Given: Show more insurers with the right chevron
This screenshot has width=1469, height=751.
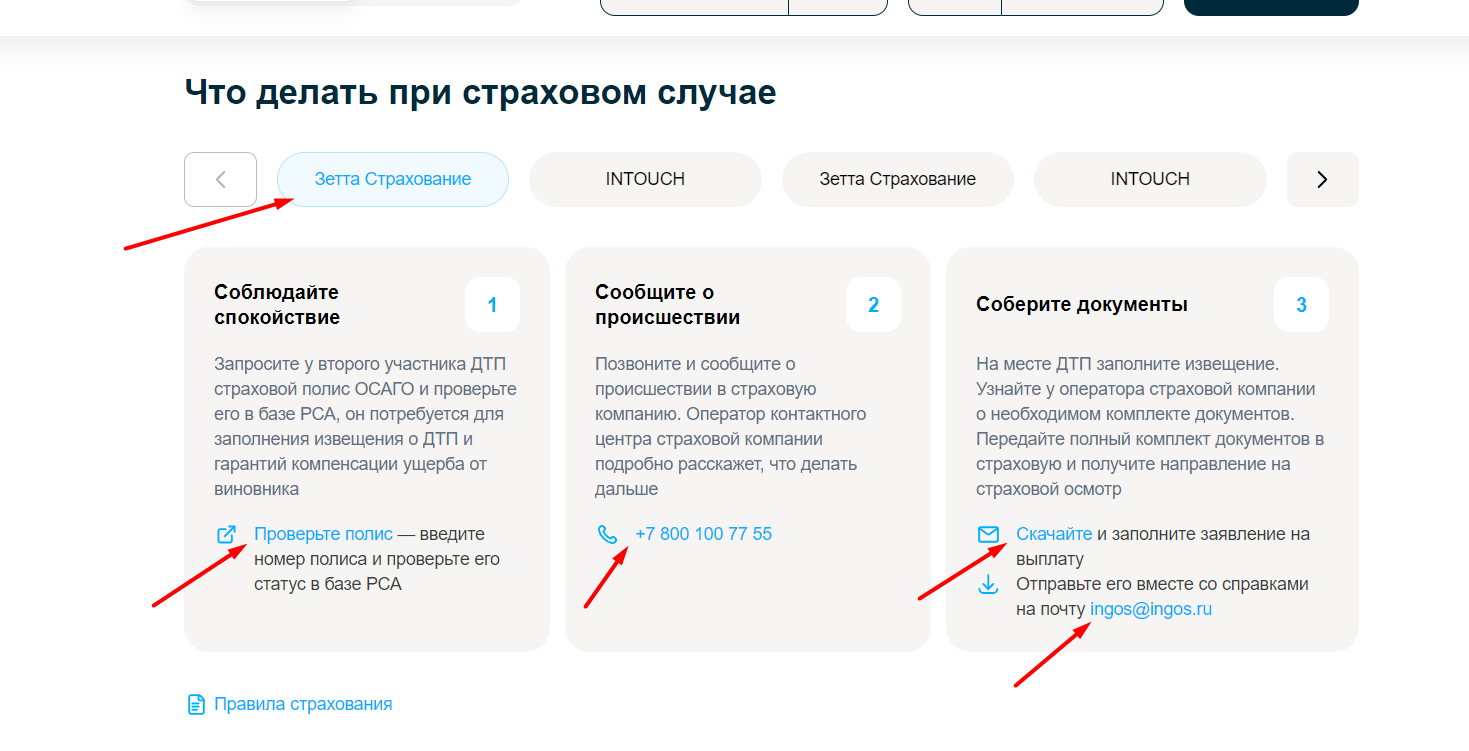Looking at the screenshot, I should coord(1322,180).
